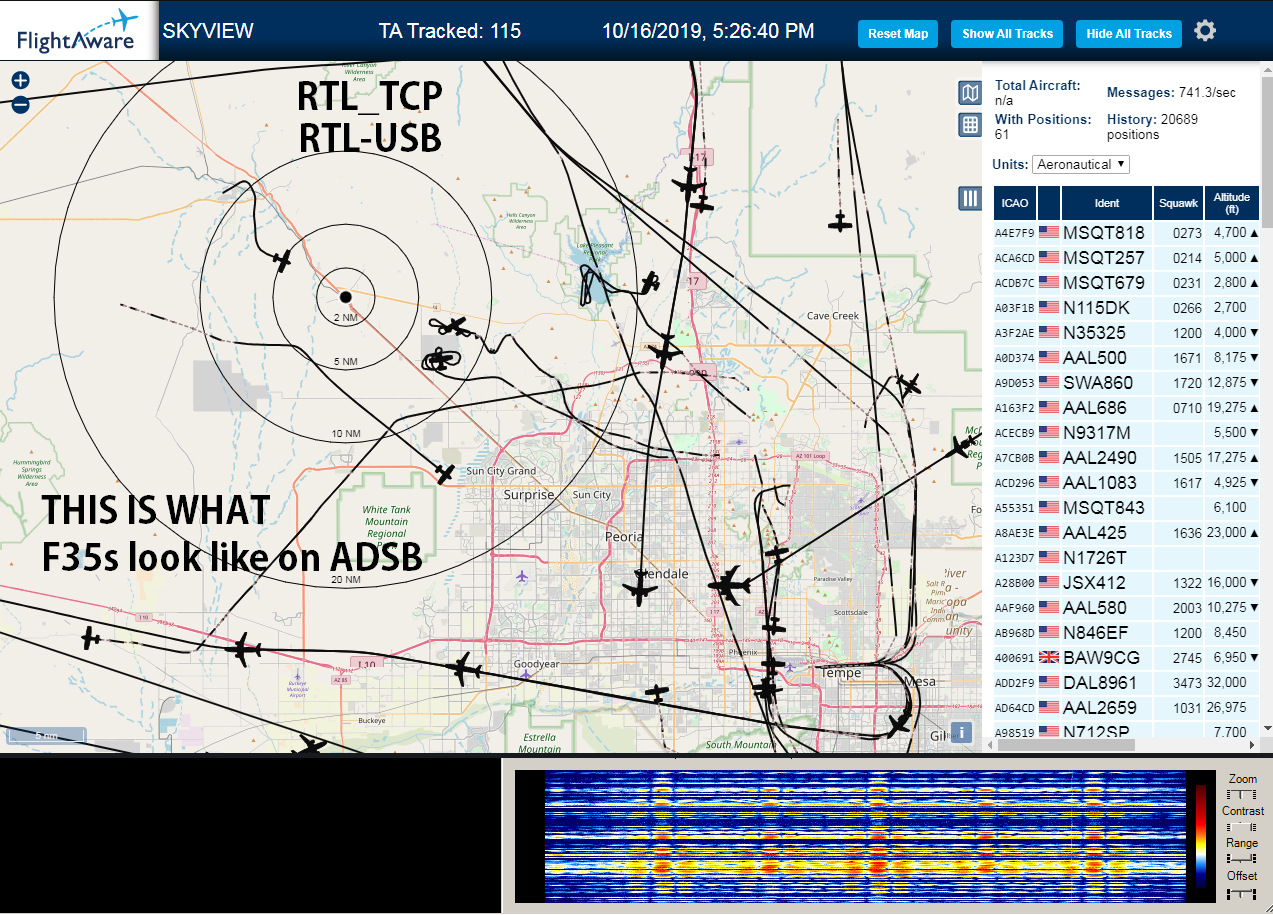
Task: Select the MSQT818 aircraft row
Action: (x=1126, y=233)
